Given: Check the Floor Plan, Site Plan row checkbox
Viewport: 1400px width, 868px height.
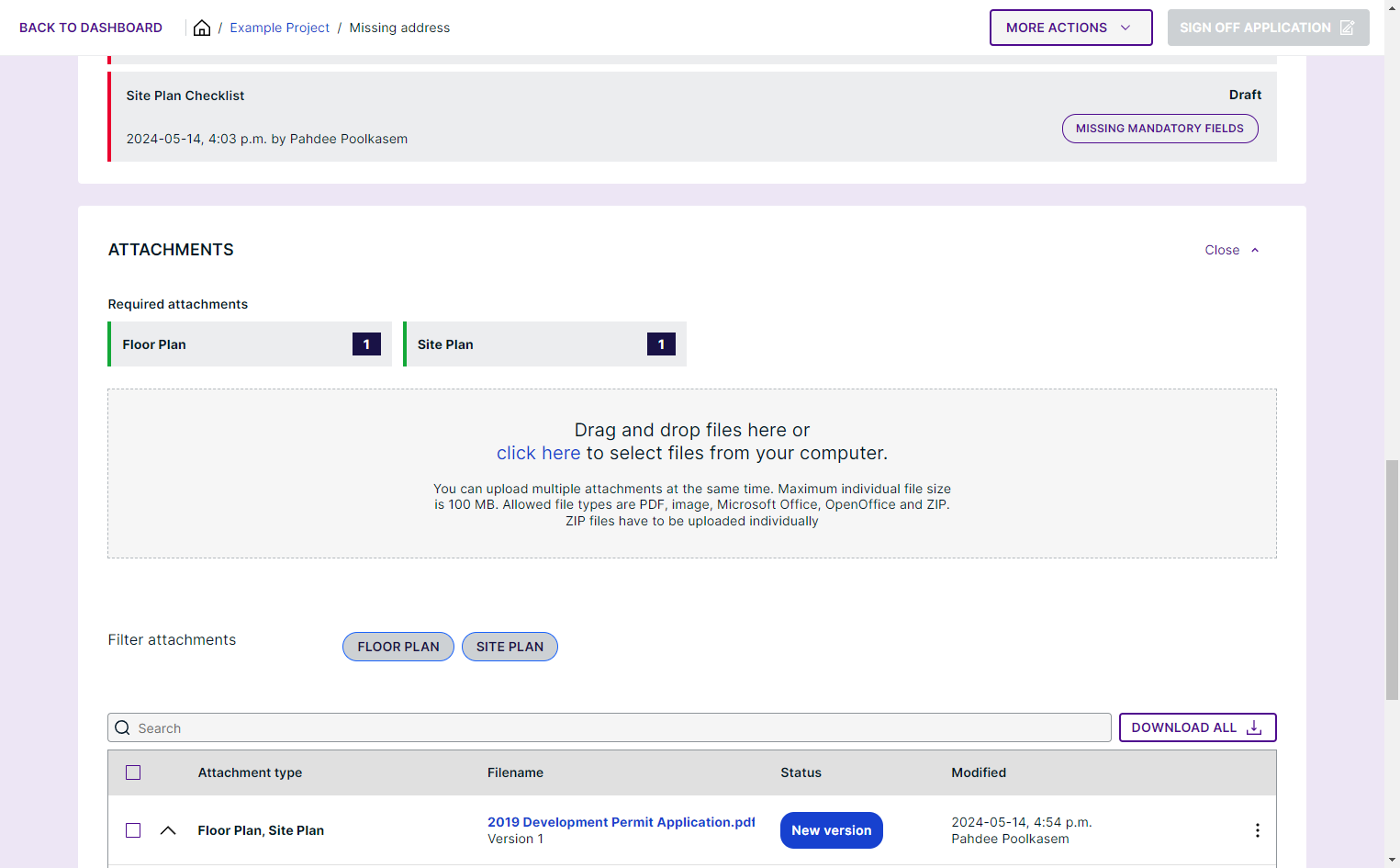Looking at the screenshot, I should [133, 830].
